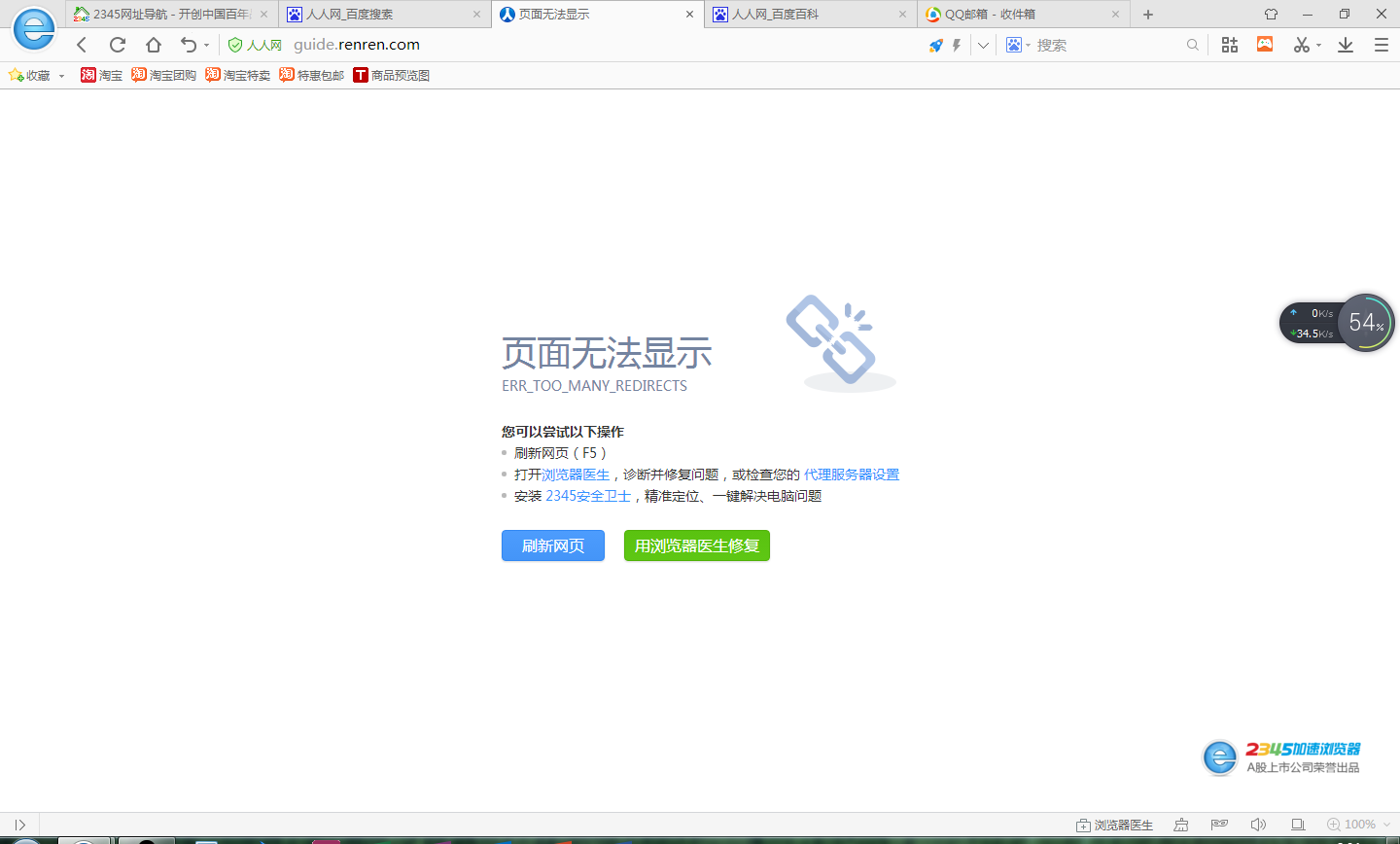Toggle the speaker mute icon in status bar
Screen dimensions: 1400x844
[x=1258, y=824]
